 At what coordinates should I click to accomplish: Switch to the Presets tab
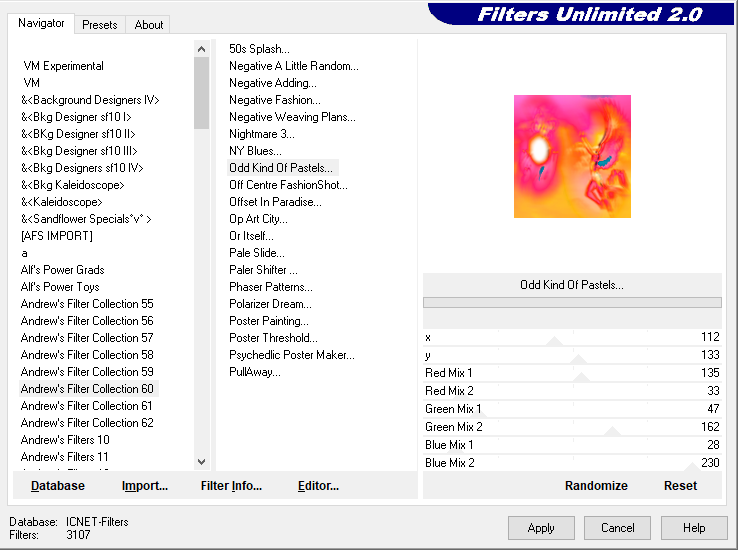point(99,25)
